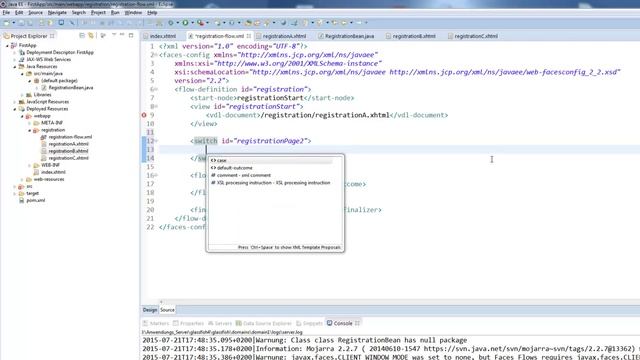Launch Debug with the bug icon
Screen dimensions: 640x360
(171, 23)
